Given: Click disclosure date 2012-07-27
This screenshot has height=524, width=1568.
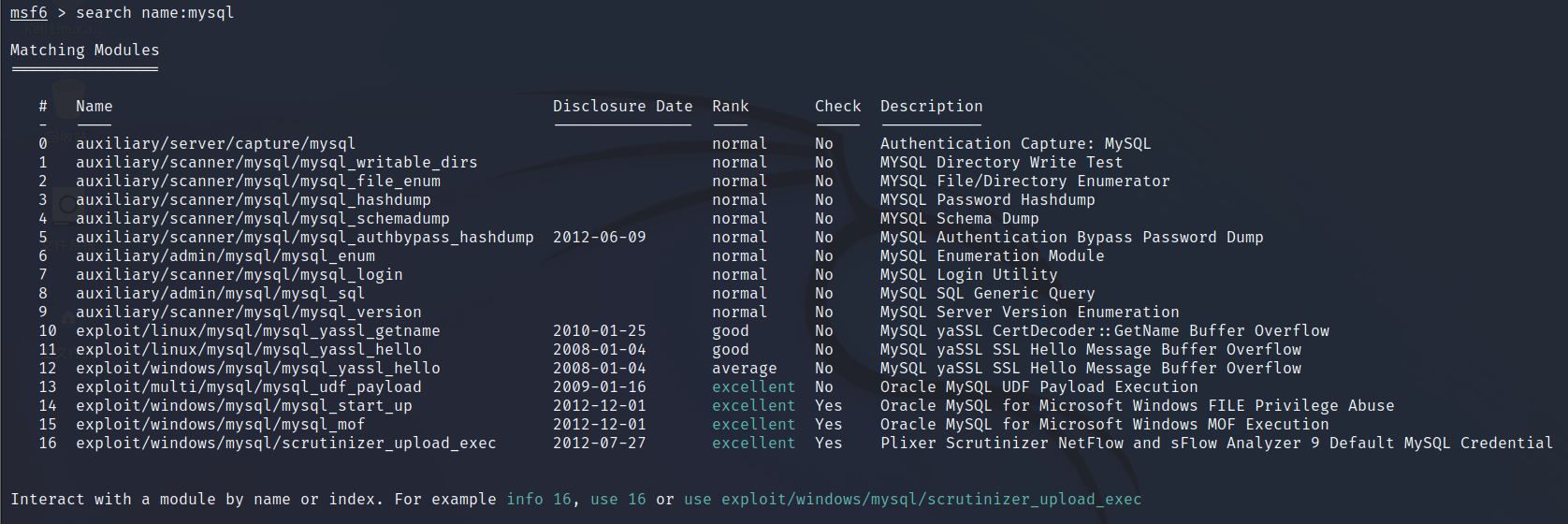Looking at the screenshot, I should click(x=600, y=444).
